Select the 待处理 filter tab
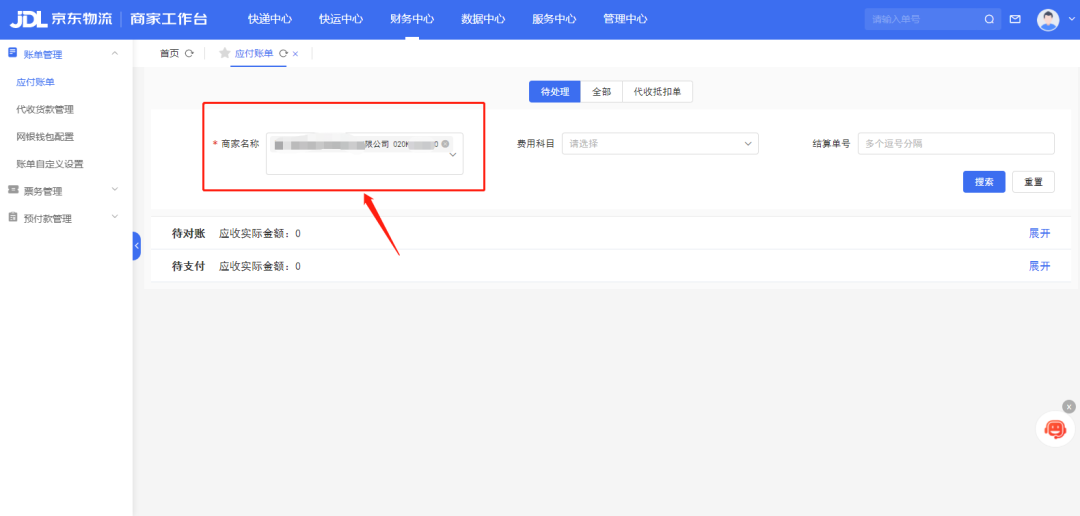 [554, 92]
